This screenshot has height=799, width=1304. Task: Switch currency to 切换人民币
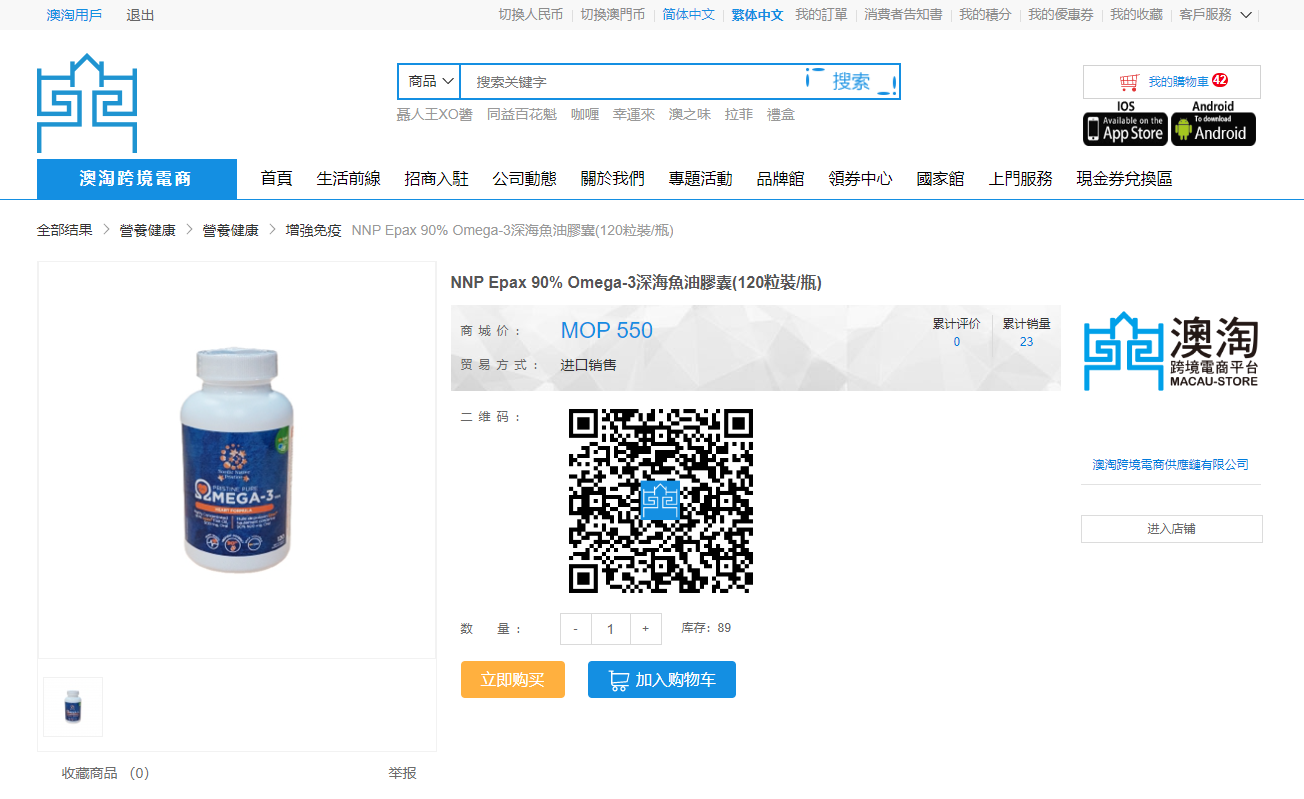point(530,15)
